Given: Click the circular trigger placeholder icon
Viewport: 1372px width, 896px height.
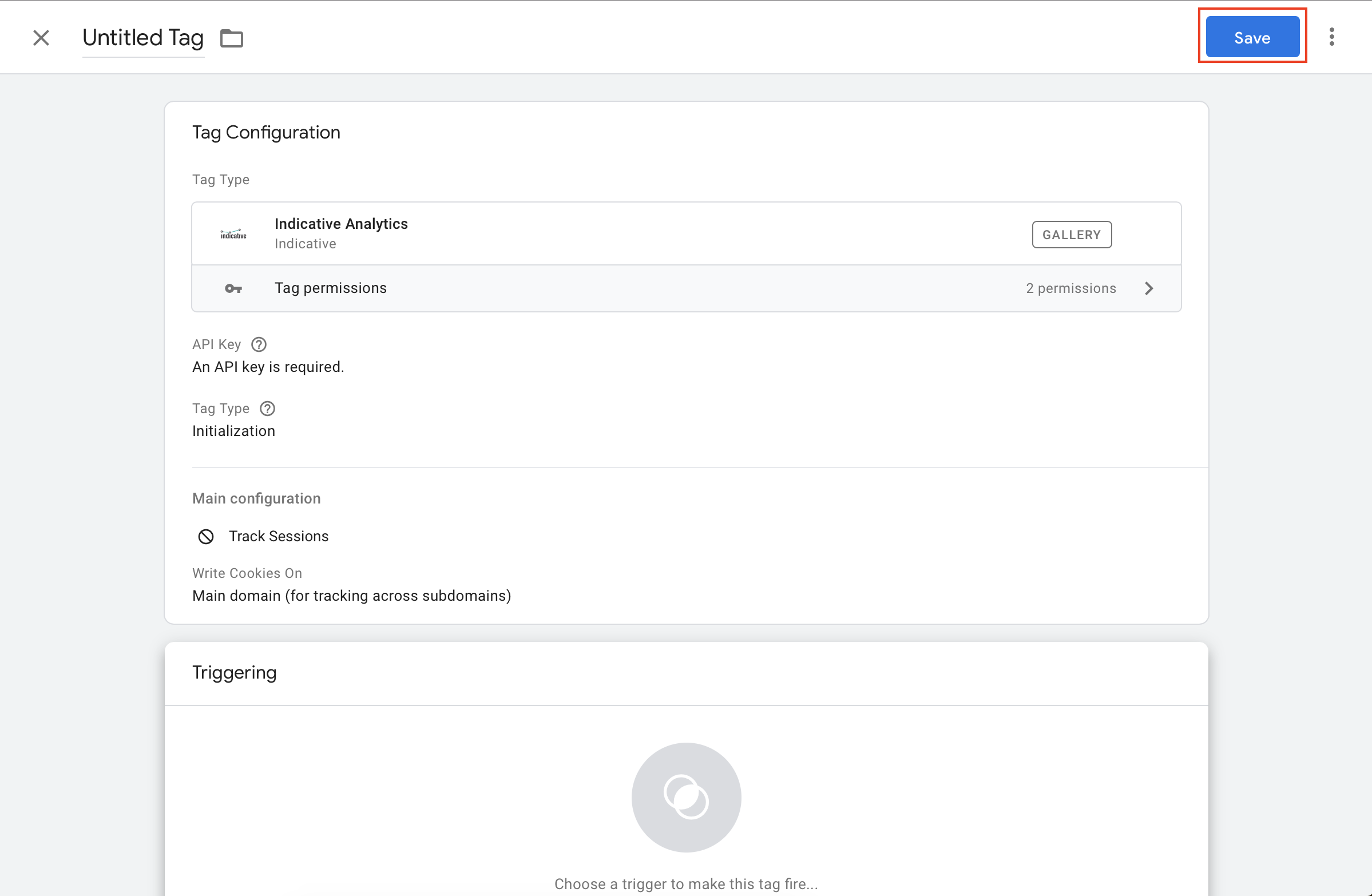Looking at the screenshot, I should (685, 798).
